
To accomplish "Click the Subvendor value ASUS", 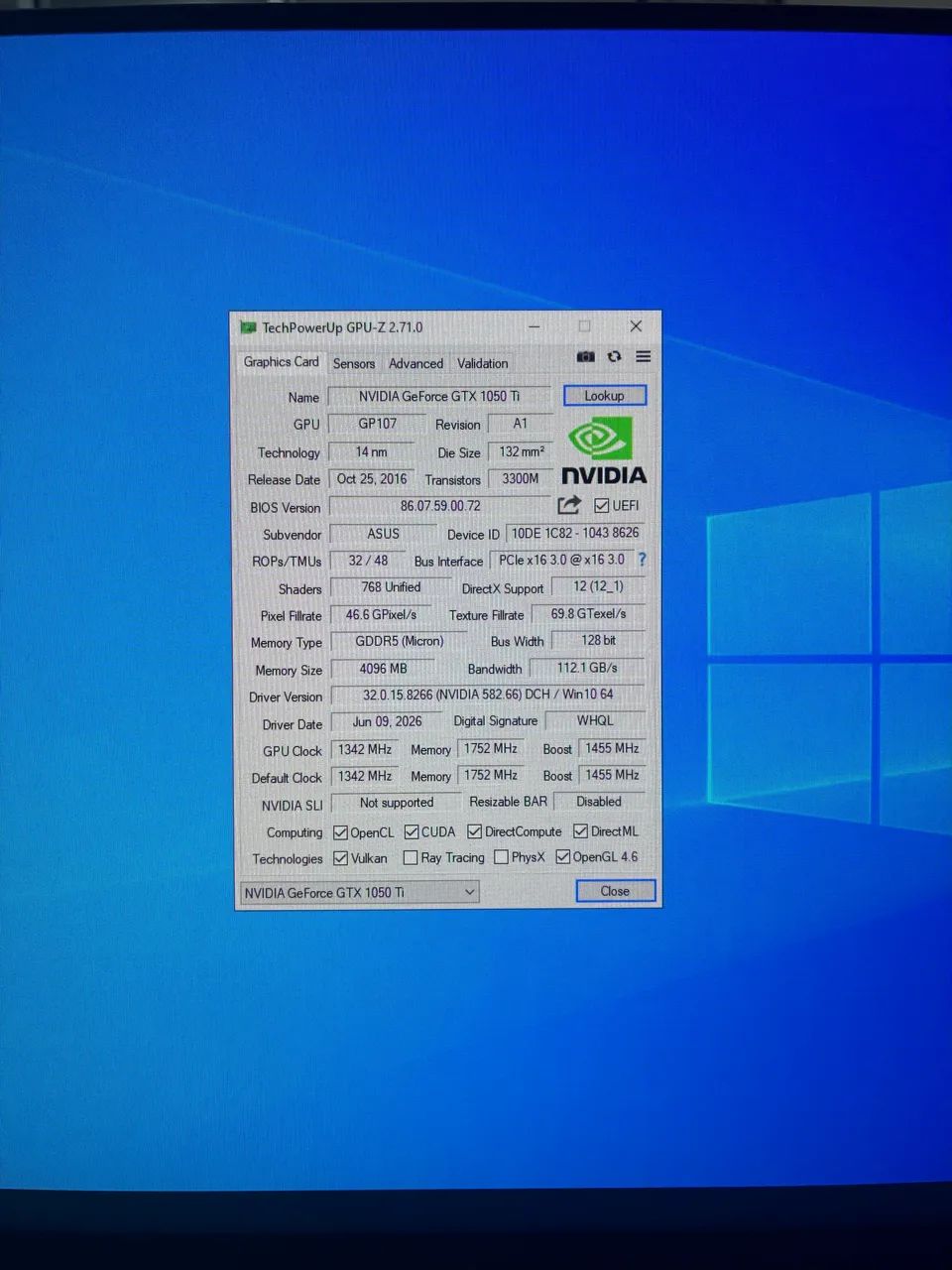I will [x=384, y=534].
